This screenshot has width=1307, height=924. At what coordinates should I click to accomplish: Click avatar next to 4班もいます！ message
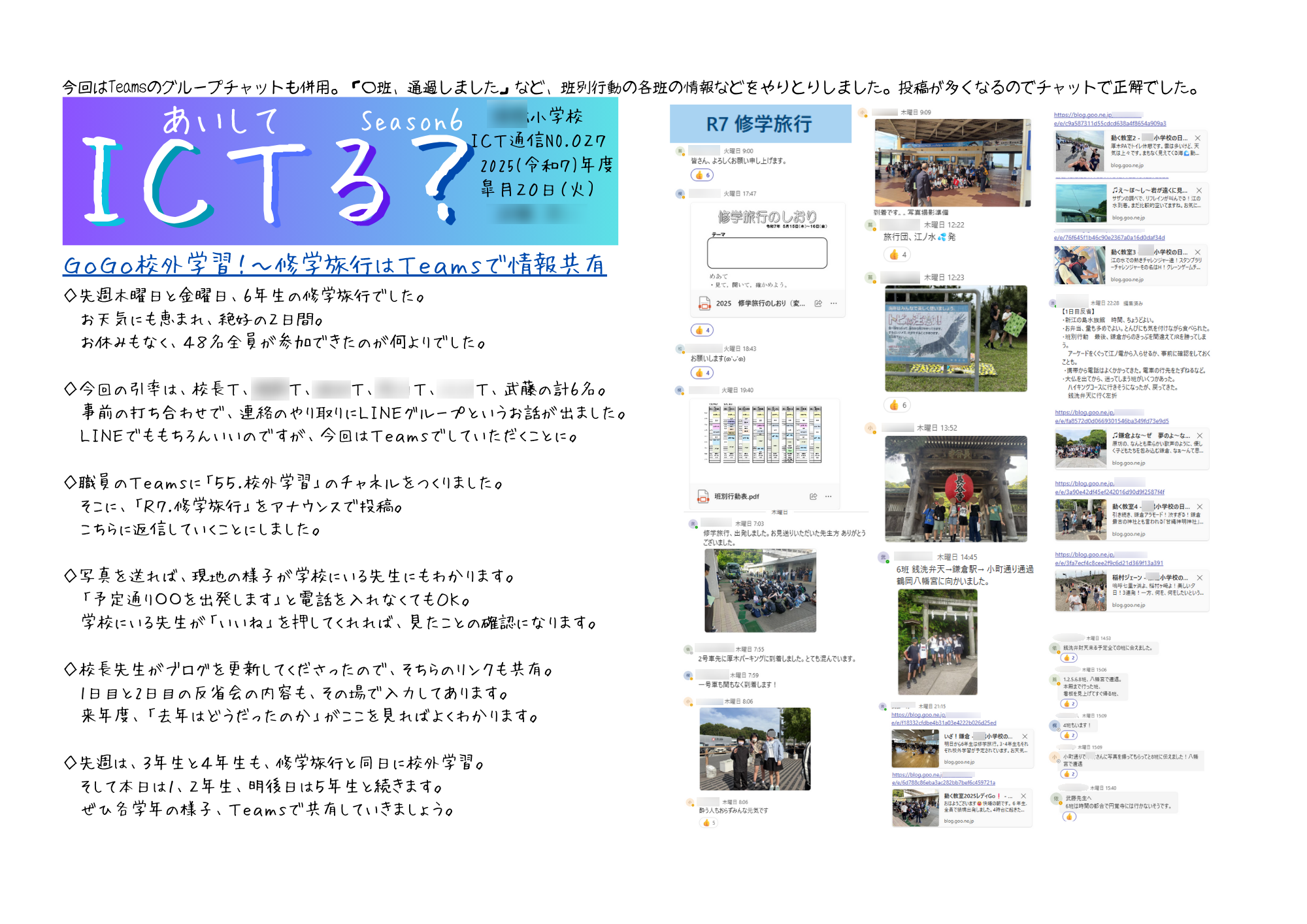[x=1054, y=725]
